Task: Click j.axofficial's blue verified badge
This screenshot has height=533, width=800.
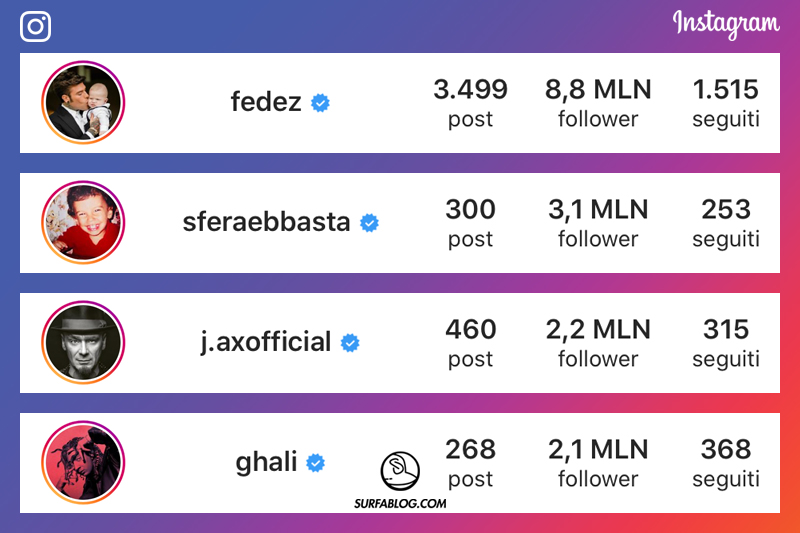Action: (x=350, y=343)
